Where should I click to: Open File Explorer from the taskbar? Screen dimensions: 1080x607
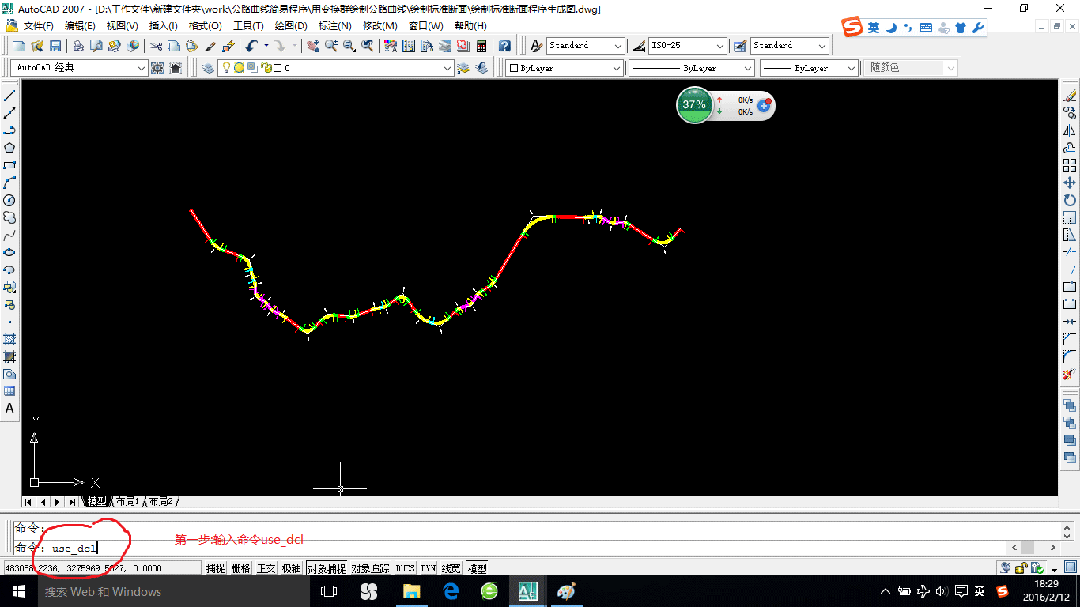pos(411,591)
